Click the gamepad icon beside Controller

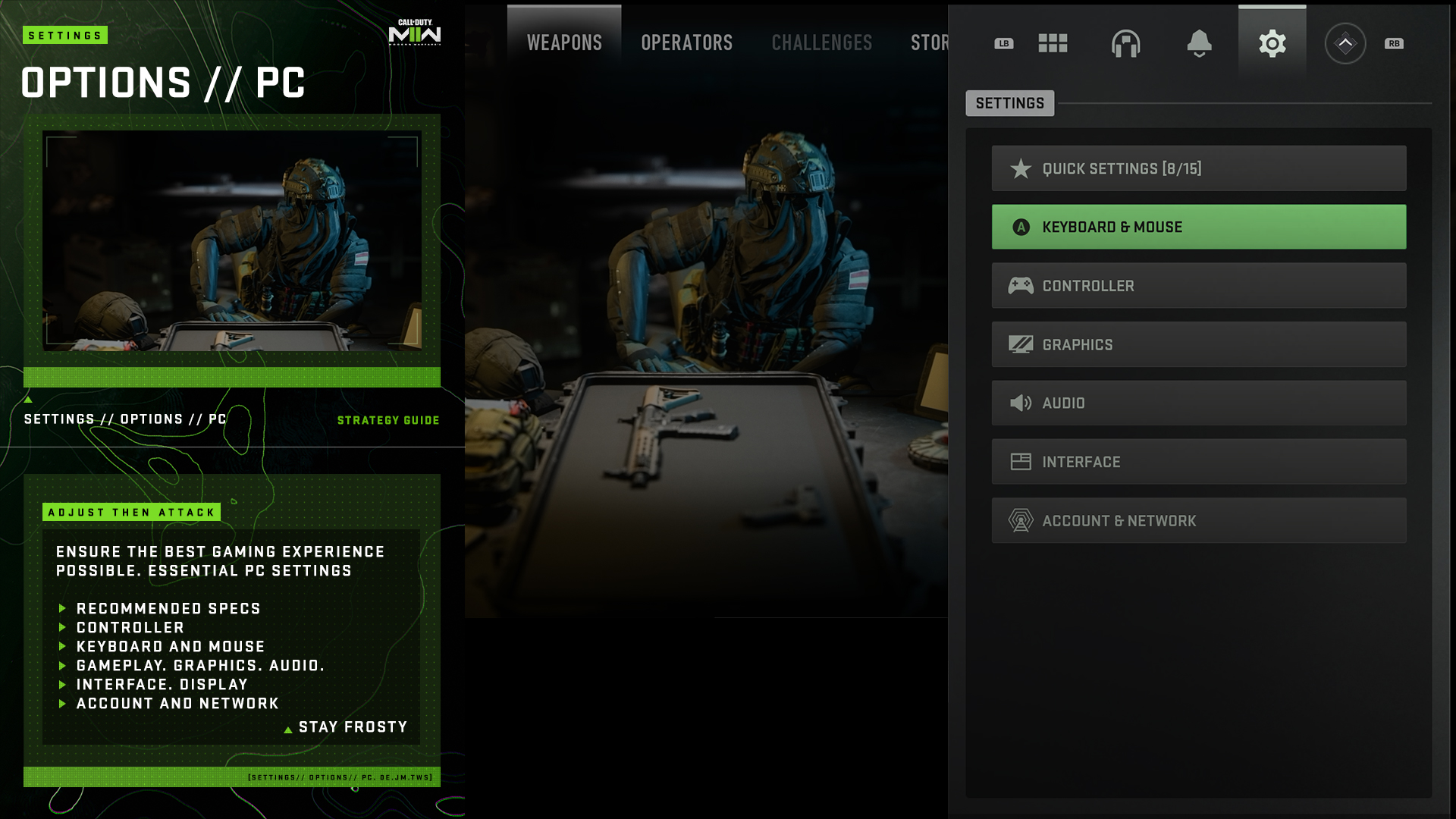pyautogui.click(x=1021, y=286)
